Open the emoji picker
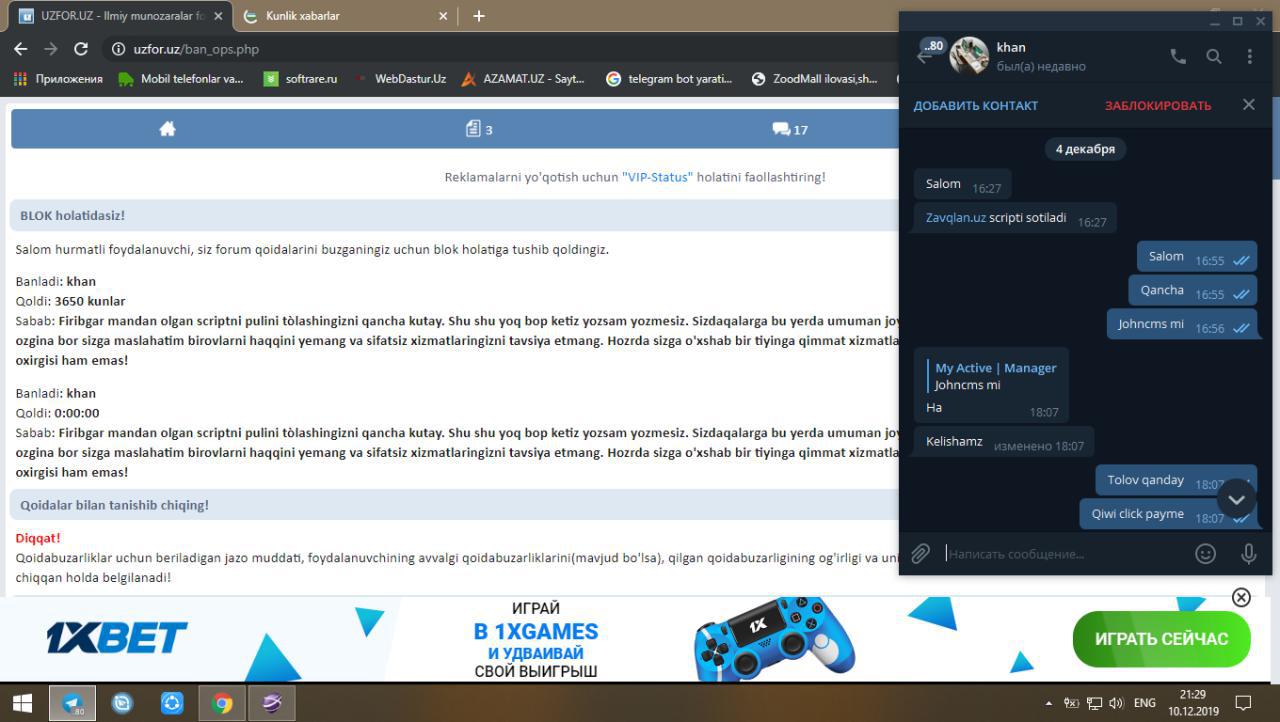Screen dimensions: 1280x722 (x=1205, y=553)
